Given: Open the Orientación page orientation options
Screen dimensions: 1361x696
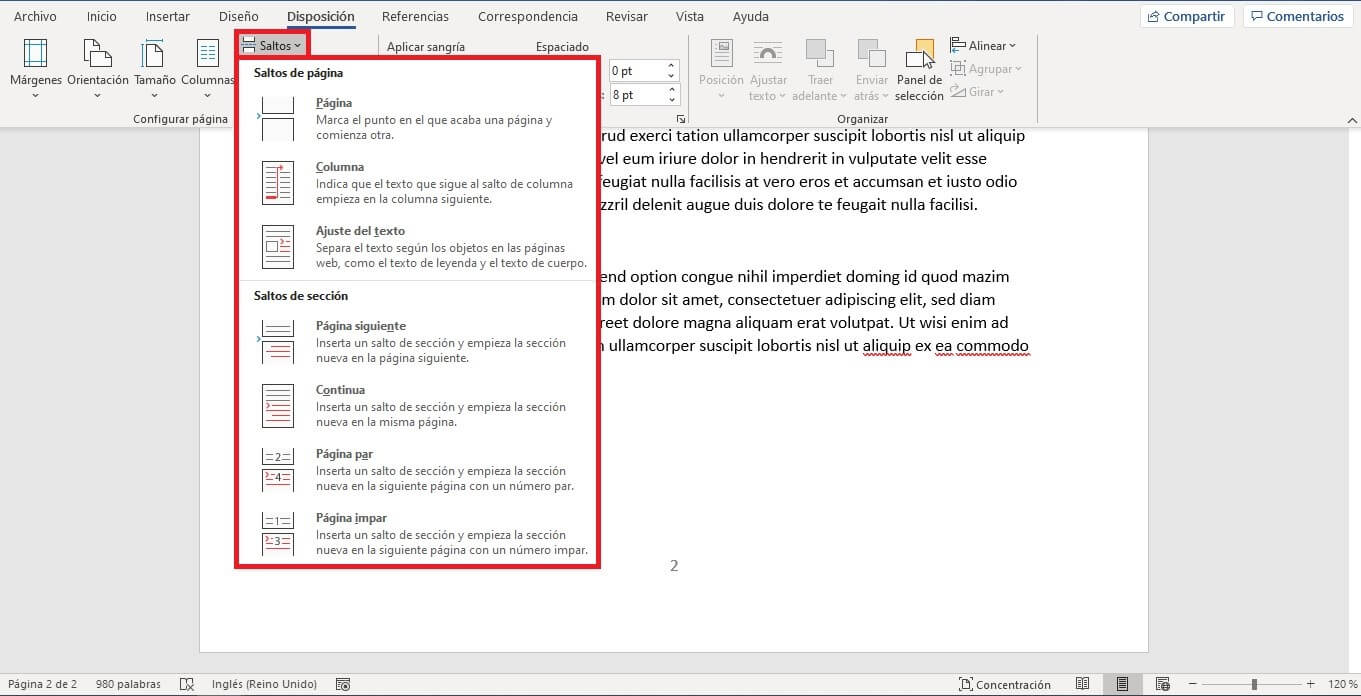Looking at the screenshot, I should coord(98,68).
